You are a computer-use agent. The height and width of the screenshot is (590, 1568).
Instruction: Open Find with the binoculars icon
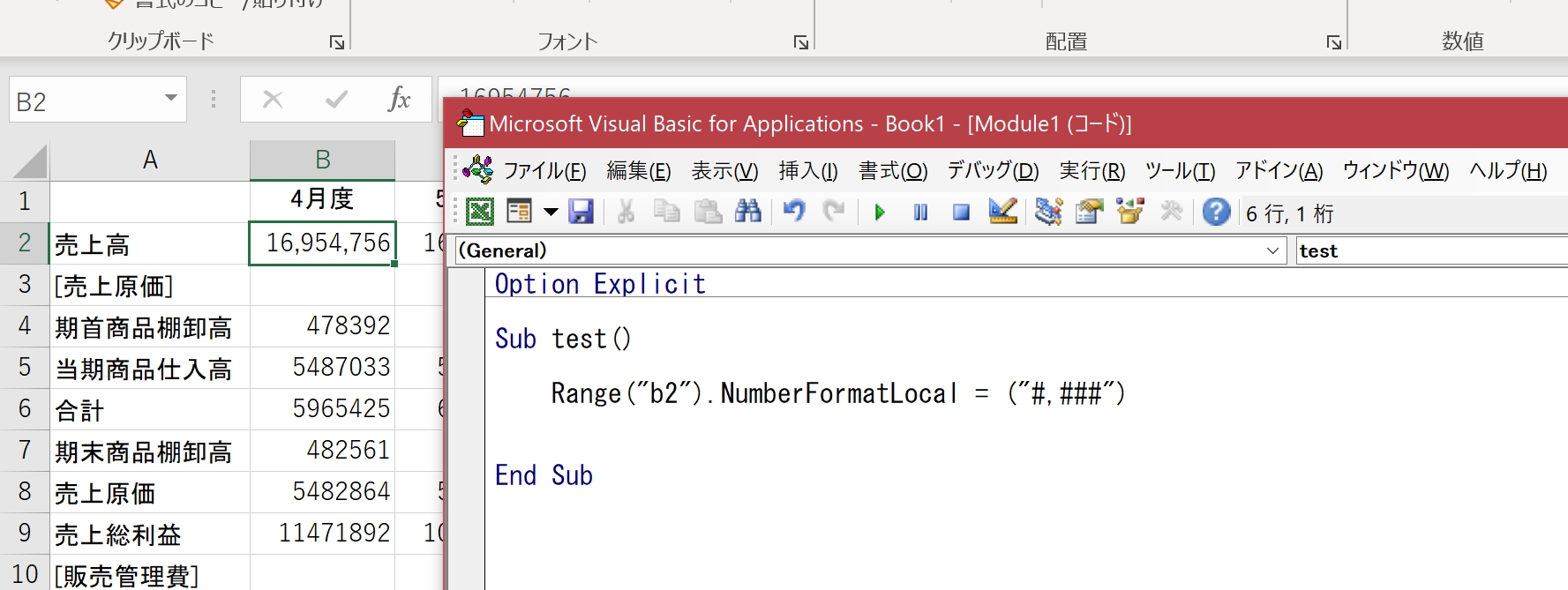point(748,212)
